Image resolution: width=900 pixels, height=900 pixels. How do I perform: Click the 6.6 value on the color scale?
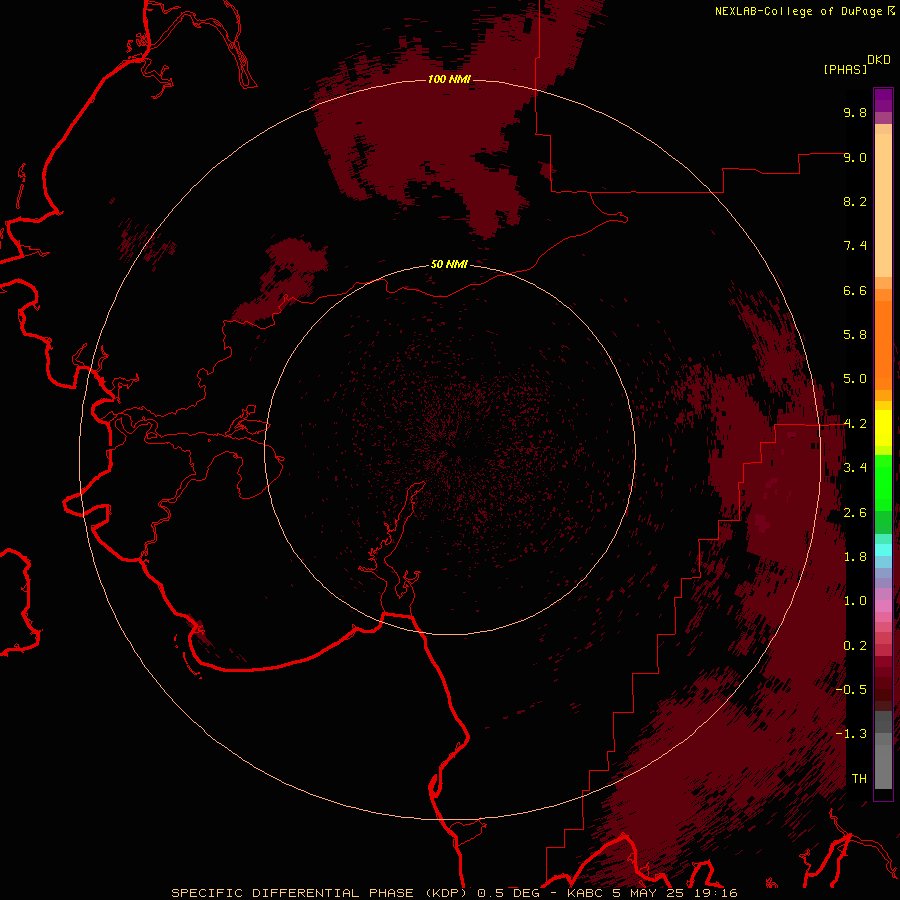tap(855, 290)
